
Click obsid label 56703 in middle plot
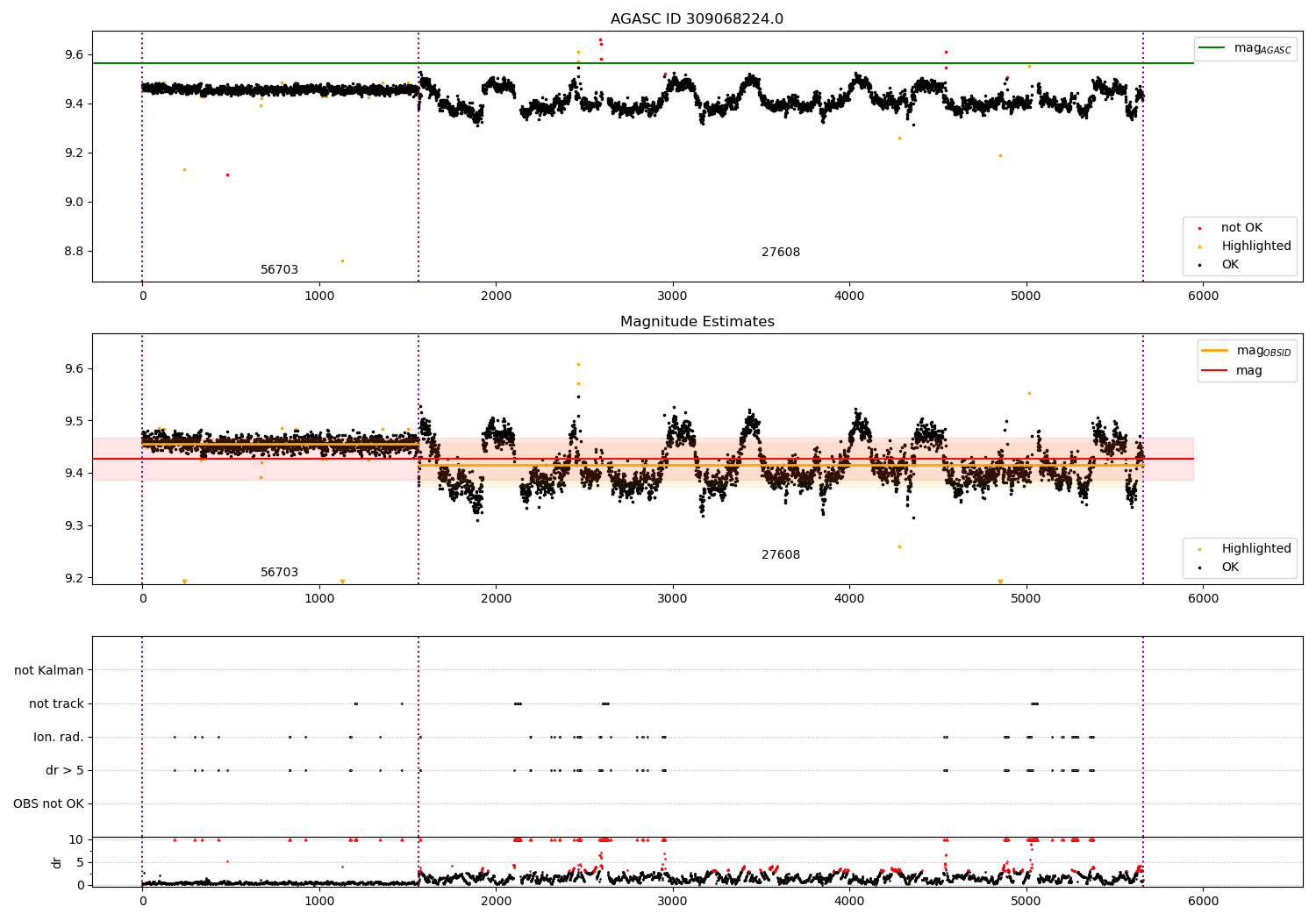tap(279, 573)
